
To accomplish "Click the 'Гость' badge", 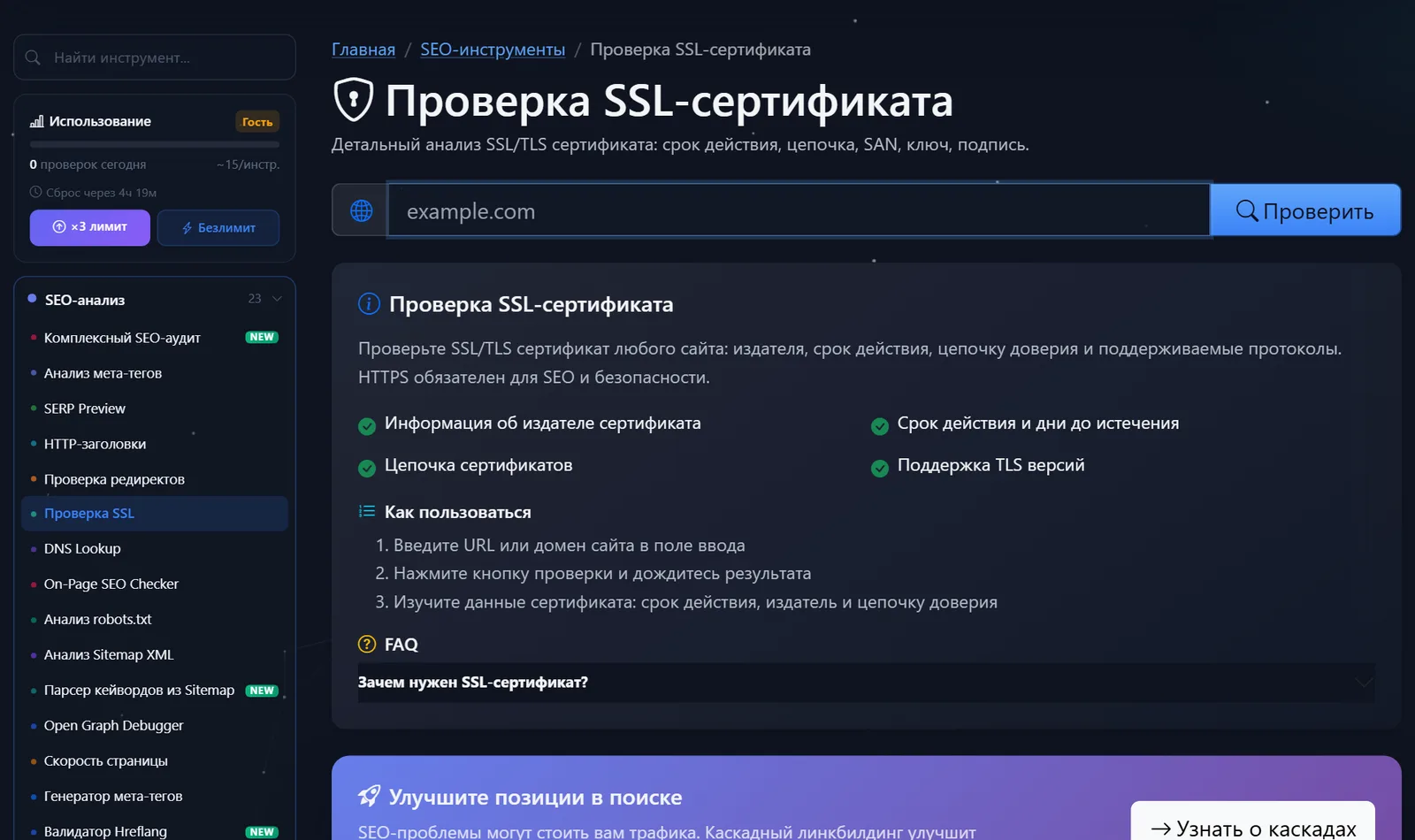I will [x=257, y=122].
